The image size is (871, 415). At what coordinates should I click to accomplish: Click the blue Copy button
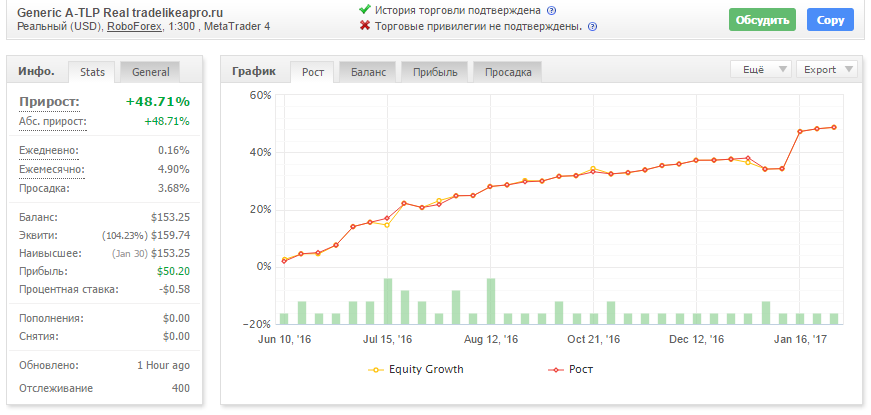[830, 20]
